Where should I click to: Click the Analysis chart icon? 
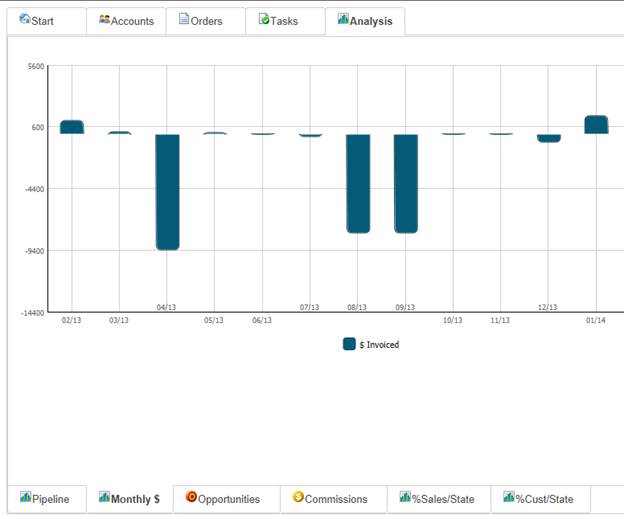[x=343, y=19]
